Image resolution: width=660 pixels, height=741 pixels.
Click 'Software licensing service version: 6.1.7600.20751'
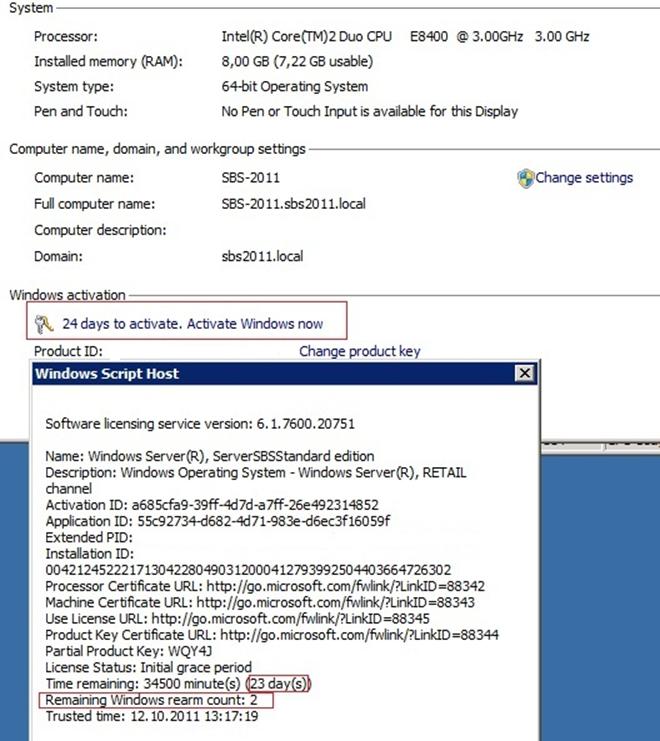(x=200, y=423)
